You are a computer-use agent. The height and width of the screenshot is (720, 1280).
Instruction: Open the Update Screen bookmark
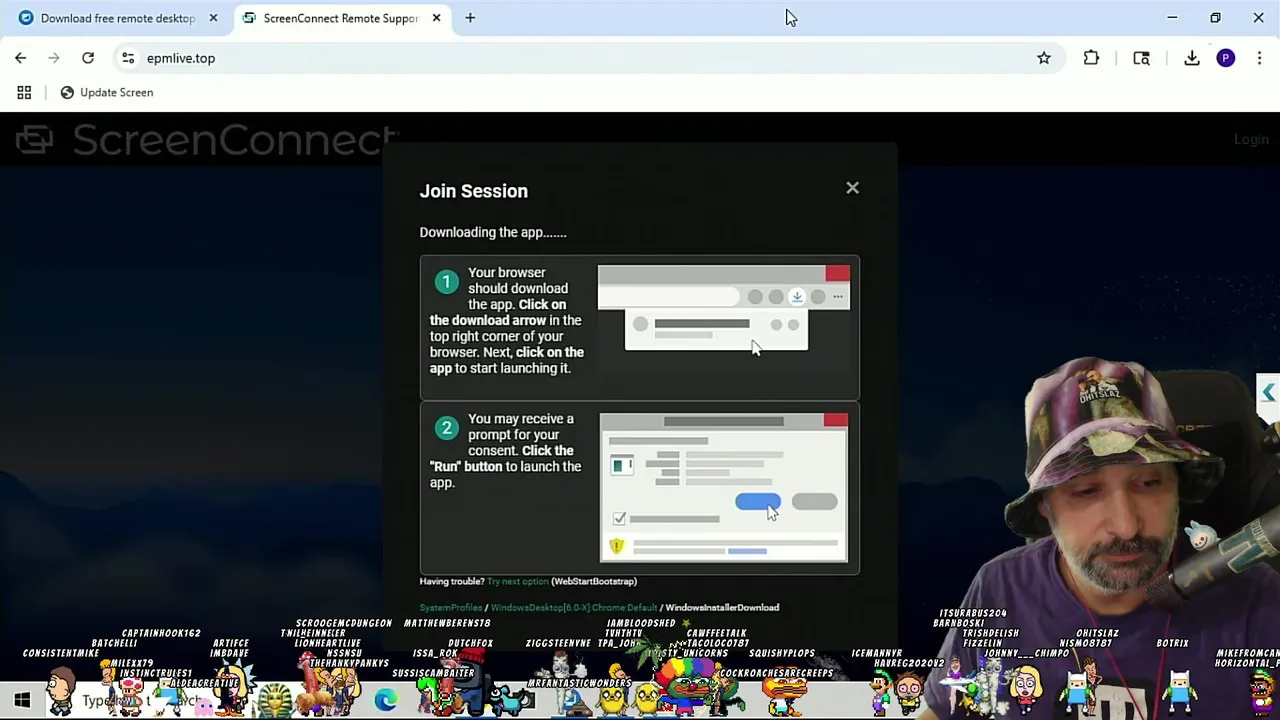click(106, 92)
